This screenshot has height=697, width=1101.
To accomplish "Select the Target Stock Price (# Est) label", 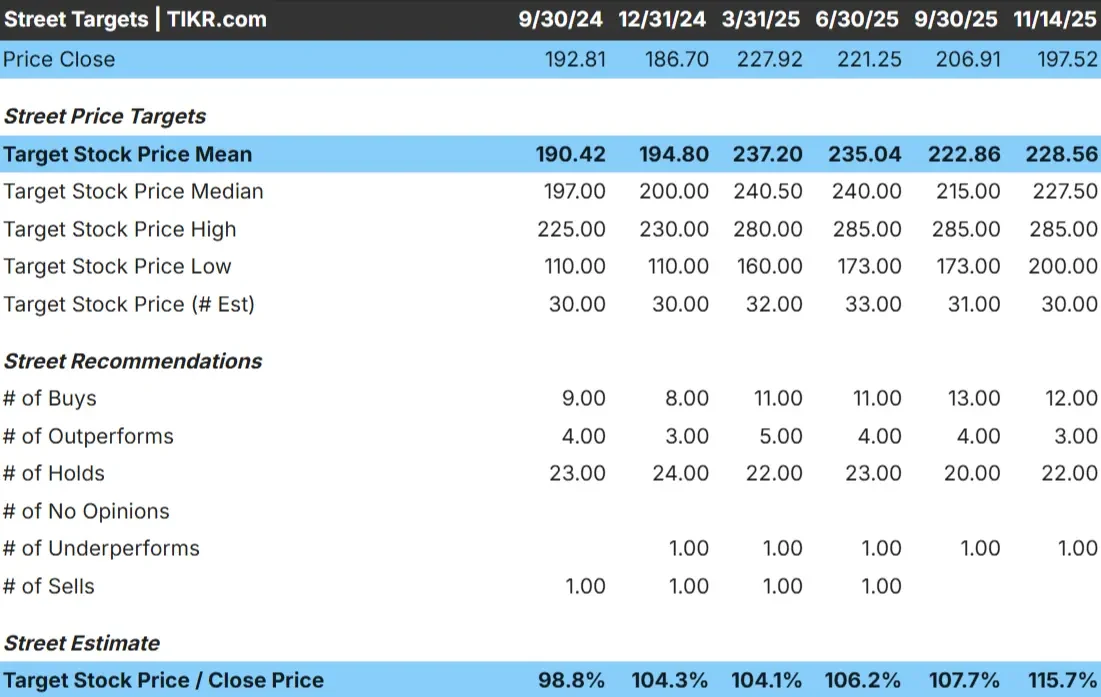I will pos(131,304).
